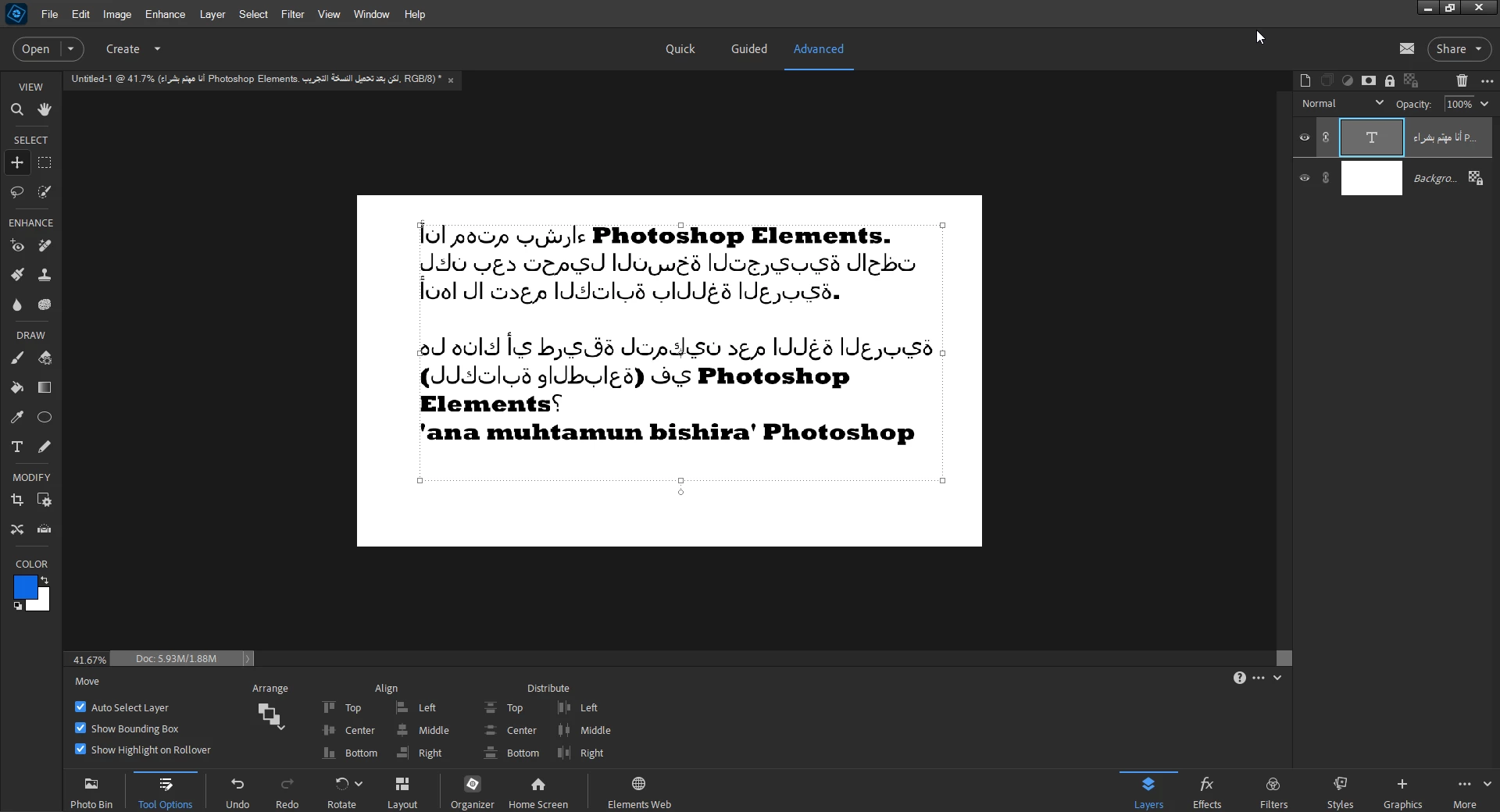Open the Enhance menu
The height and width of the screenshot is (812, 1500).
165,14
